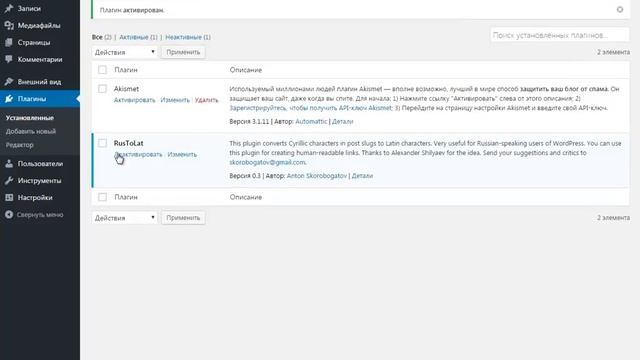640x360 pixels.
Task: Click Изменить under RusToLat
Action: pos(182,154)
